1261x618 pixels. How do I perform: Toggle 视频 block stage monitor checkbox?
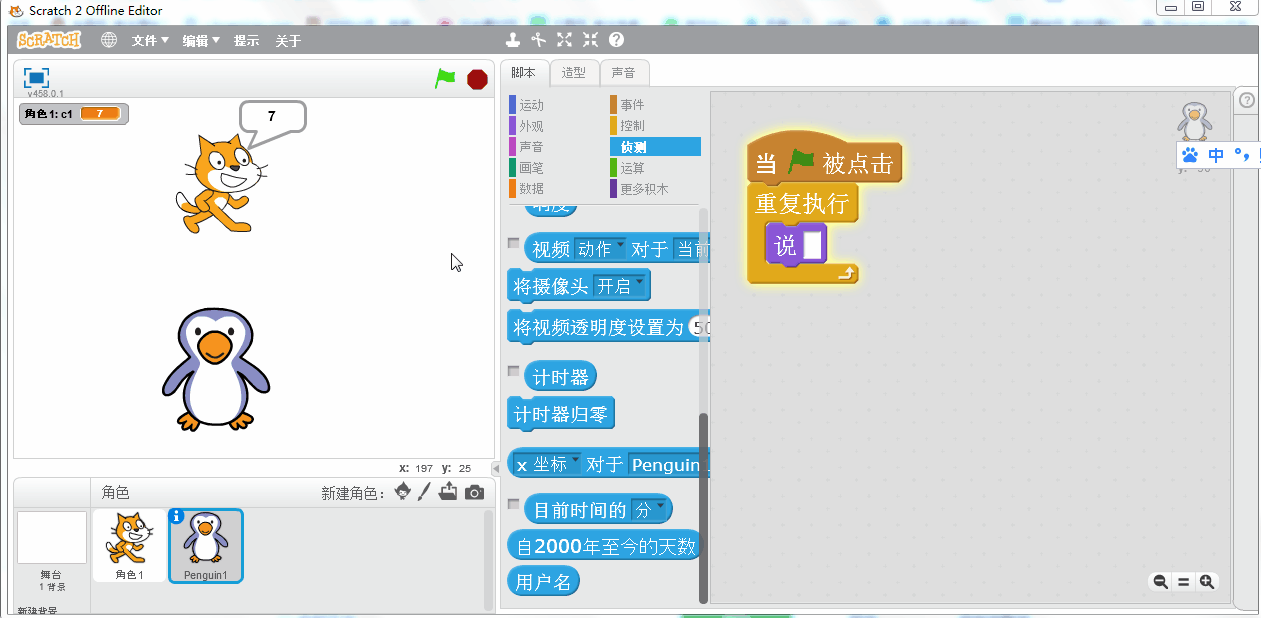point(514,243)
